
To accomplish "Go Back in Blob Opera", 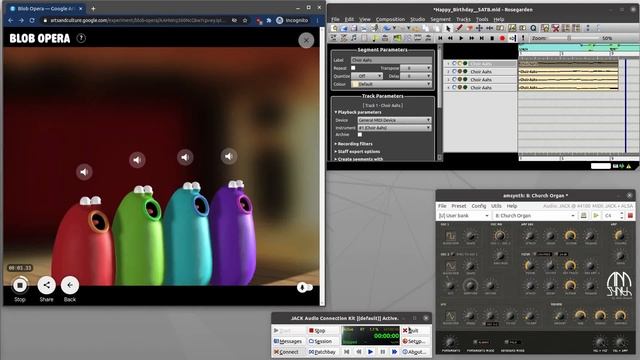I will [70, 285].
